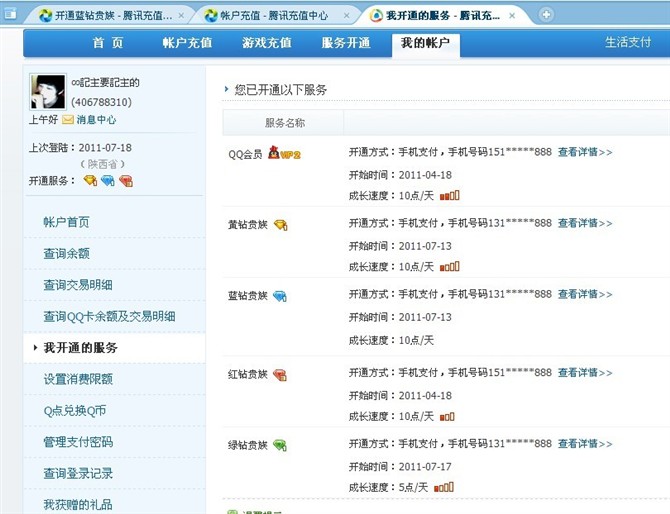670x514 pixels.
Task: Open a new browser tab
Action: coord(546,15)
